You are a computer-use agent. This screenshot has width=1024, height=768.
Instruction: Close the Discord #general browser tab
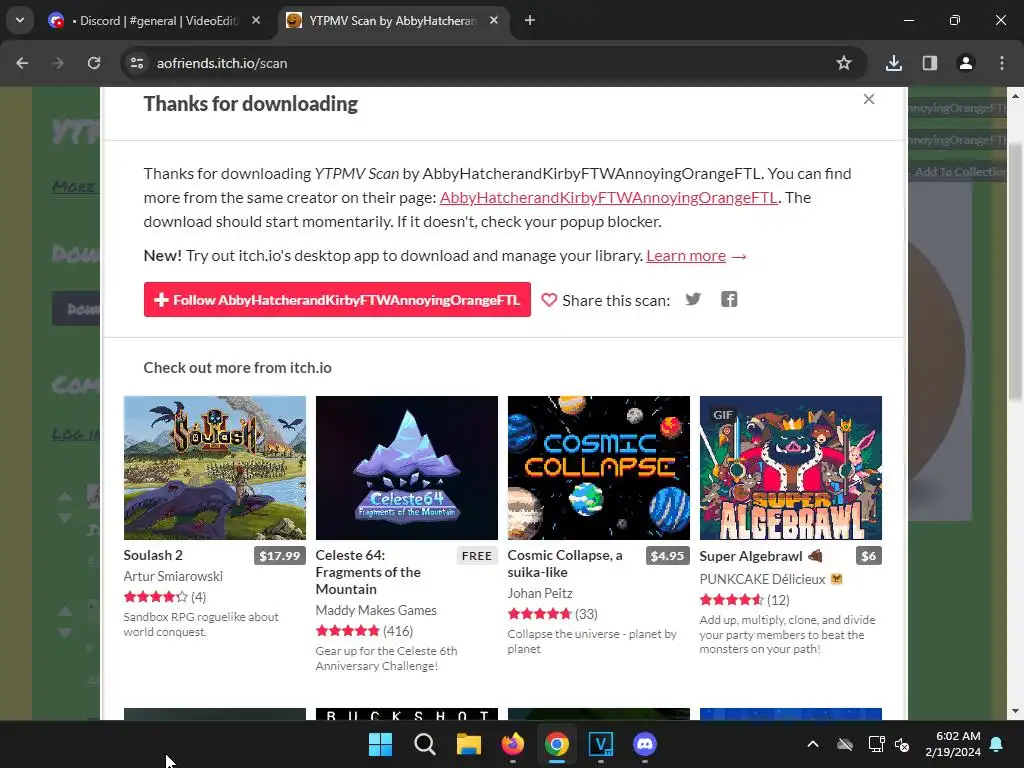pos(256,21)
